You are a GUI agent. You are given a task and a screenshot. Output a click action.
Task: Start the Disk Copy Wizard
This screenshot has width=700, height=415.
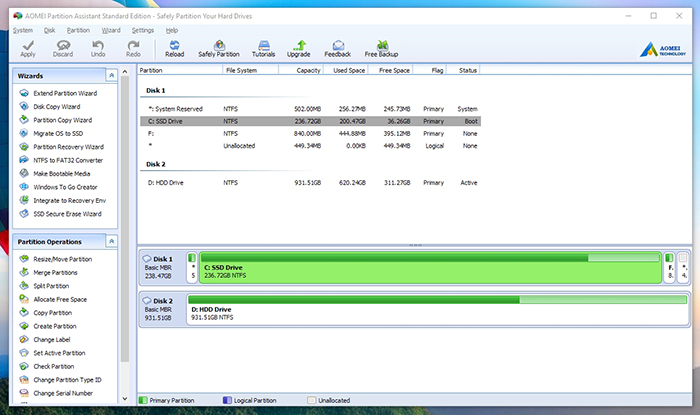[x=57, y=107]
